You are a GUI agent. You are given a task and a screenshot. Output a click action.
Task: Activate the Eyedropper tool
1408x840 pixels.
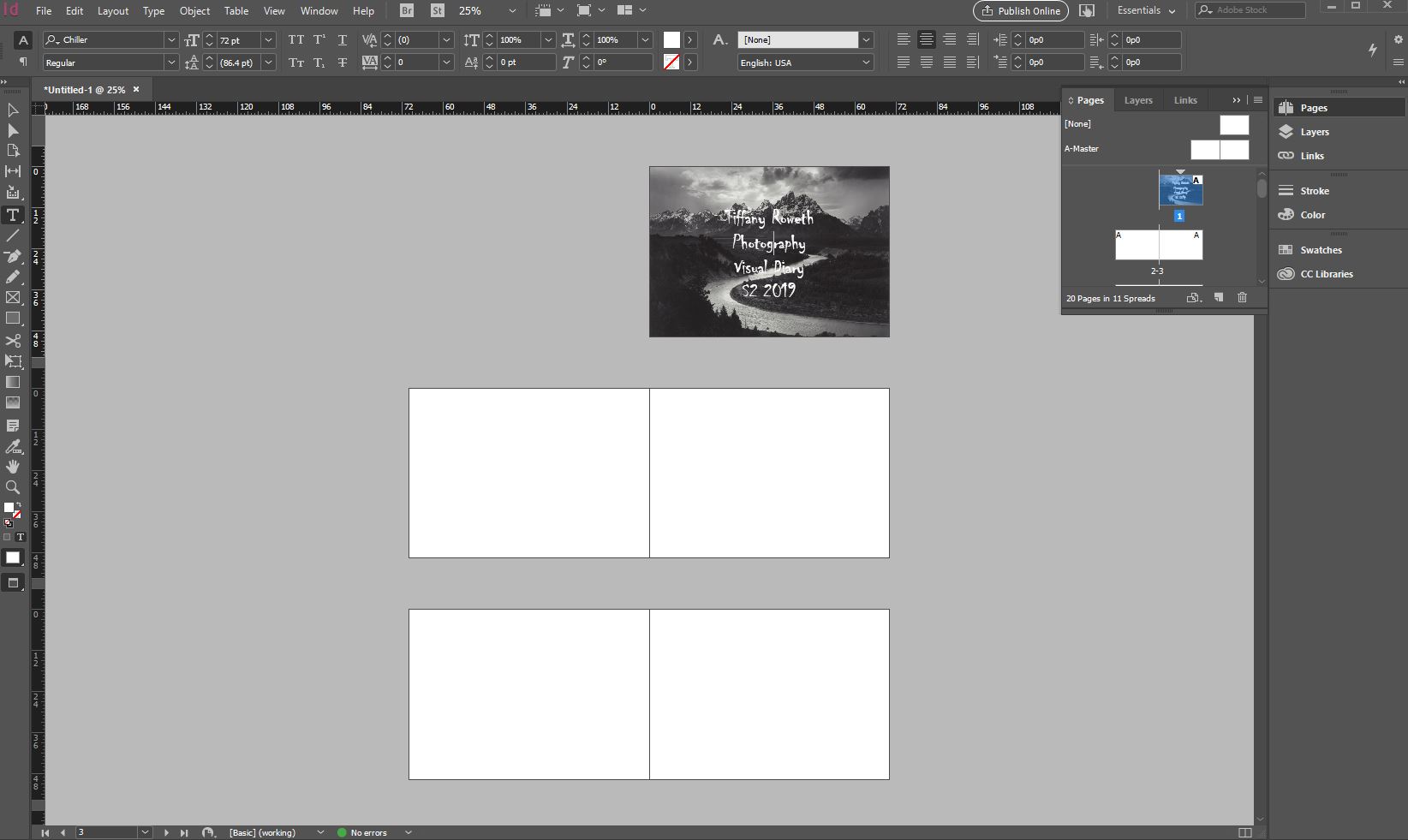pos(13,446)
